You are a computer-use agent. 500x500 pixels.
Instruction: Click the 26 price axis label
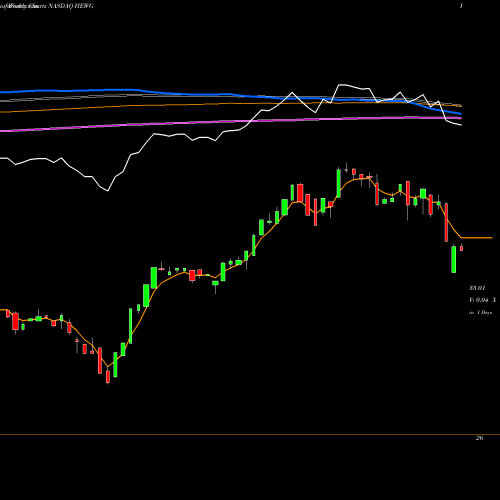click(x=479, y=438)
